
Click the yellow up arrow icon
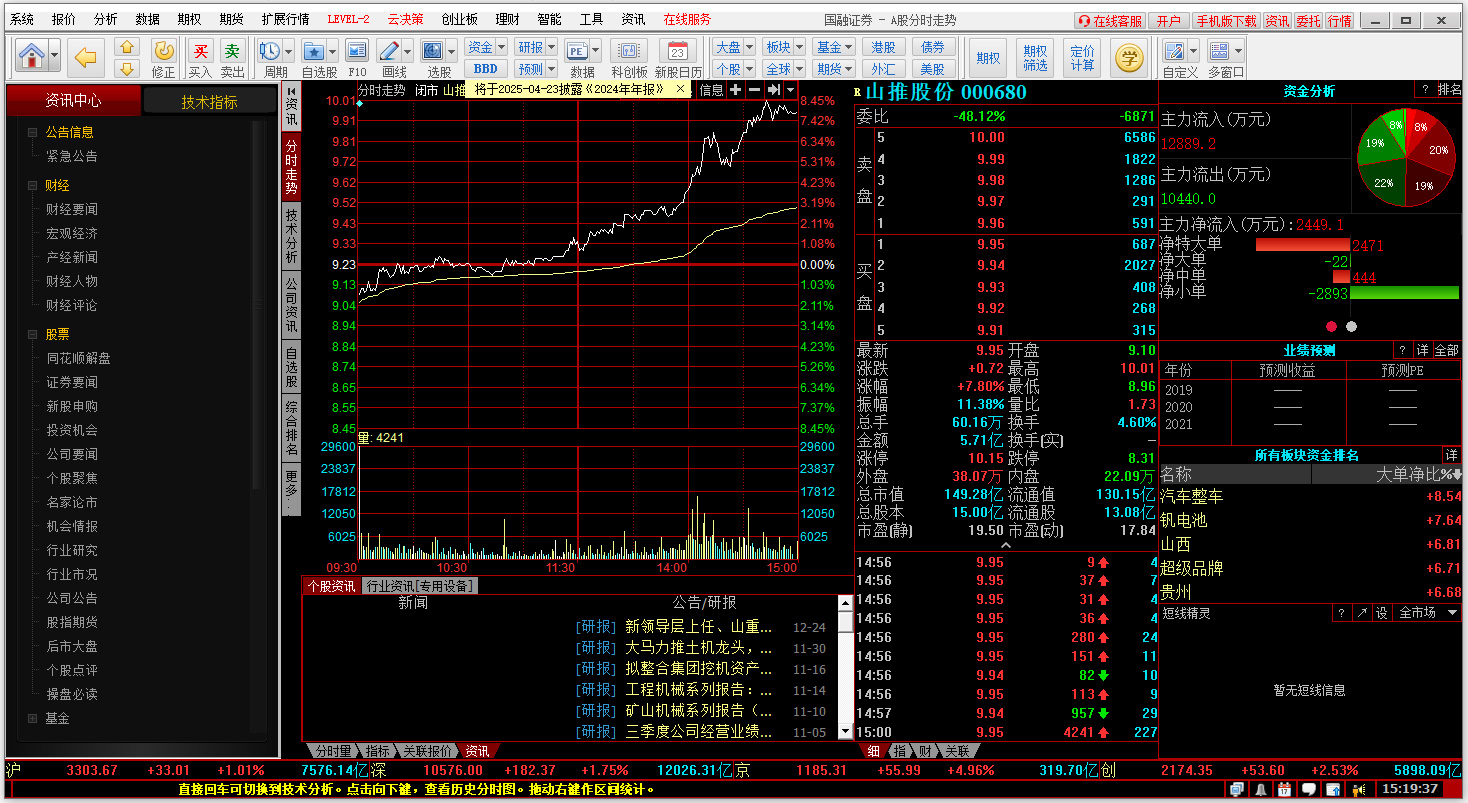(x=126, y=47)
